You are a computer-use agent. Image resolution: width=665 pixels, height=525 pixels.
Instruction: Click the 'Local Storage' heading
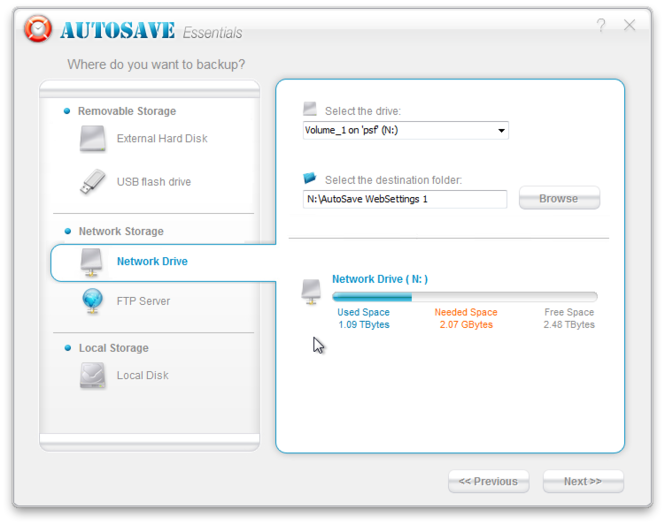tap(114, 348)
